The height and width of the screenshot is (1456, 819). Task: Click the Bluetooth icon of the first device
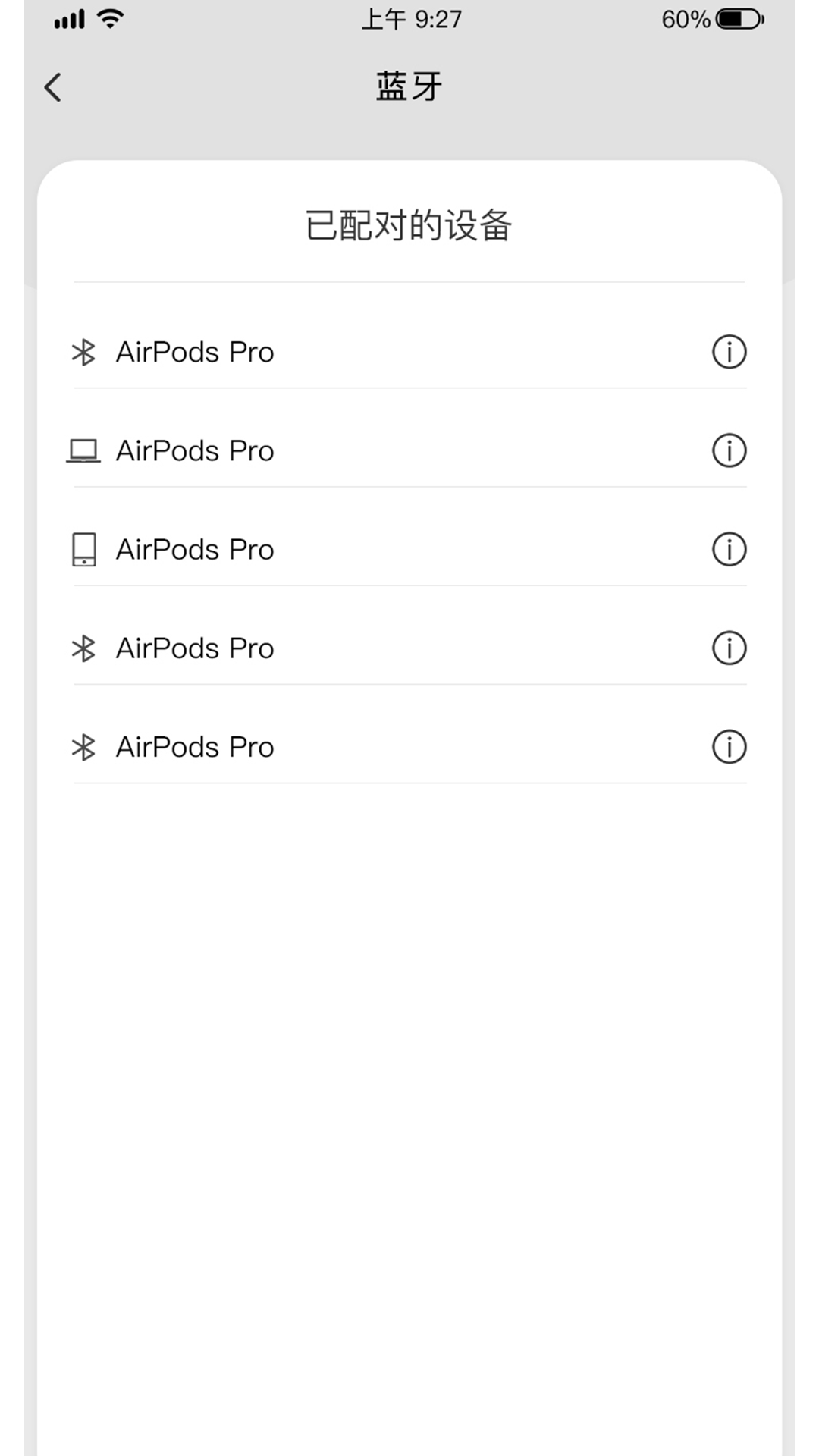tap(83, 352)
